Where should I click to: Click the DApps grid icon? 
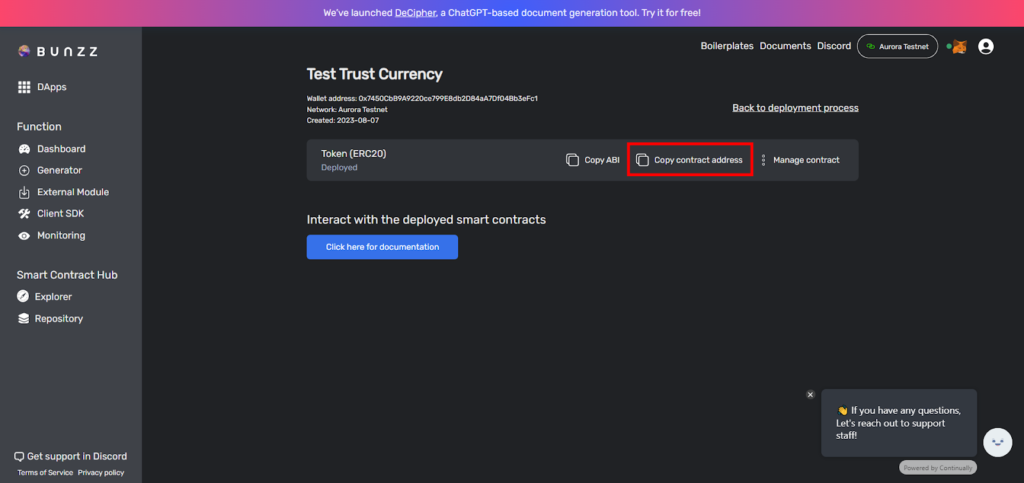pyautogui.click(x=24, y=87)
